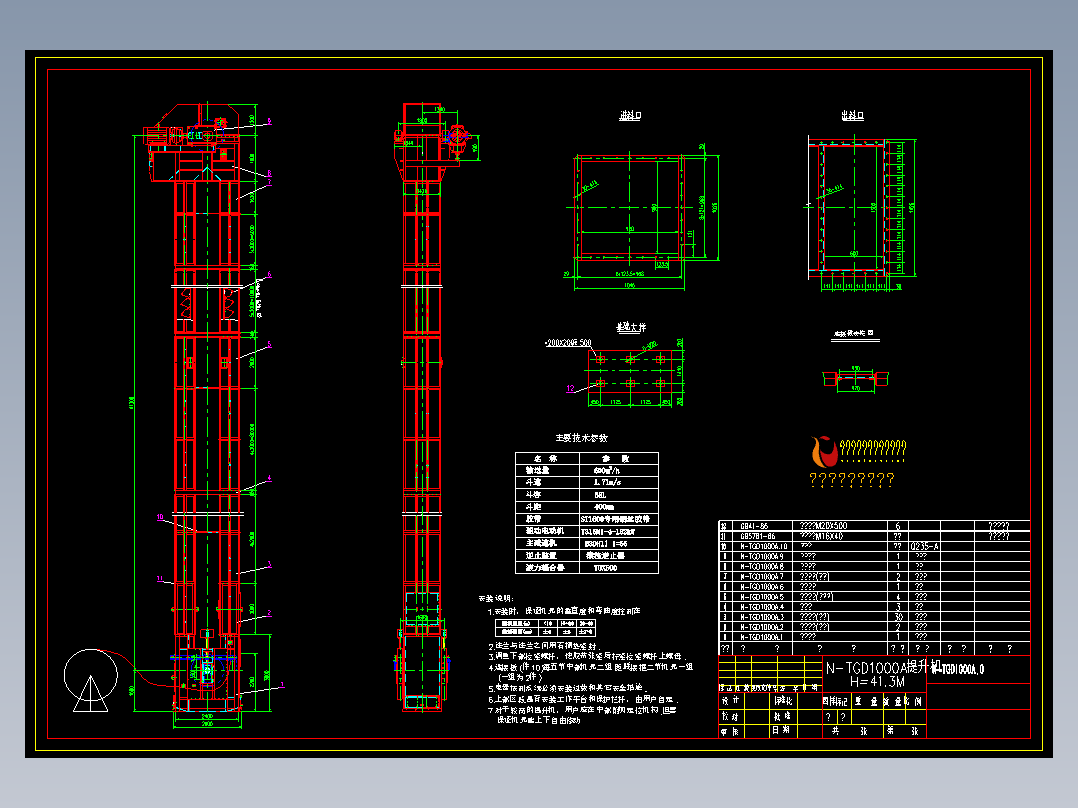Select the H=41.3M height text
The height and width of the screenshot is (808, 1078).
[x=877, y=681]
